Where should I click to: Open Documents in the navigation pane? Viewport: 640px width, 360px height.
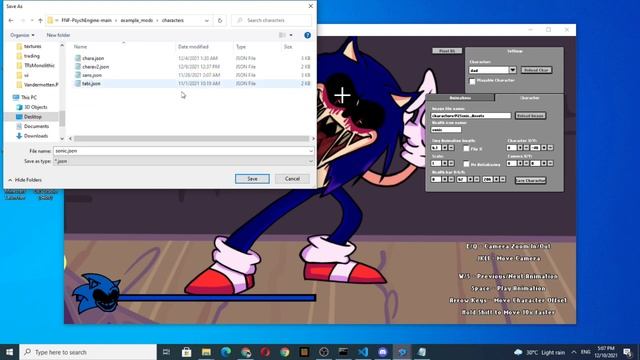pos(36,126)
